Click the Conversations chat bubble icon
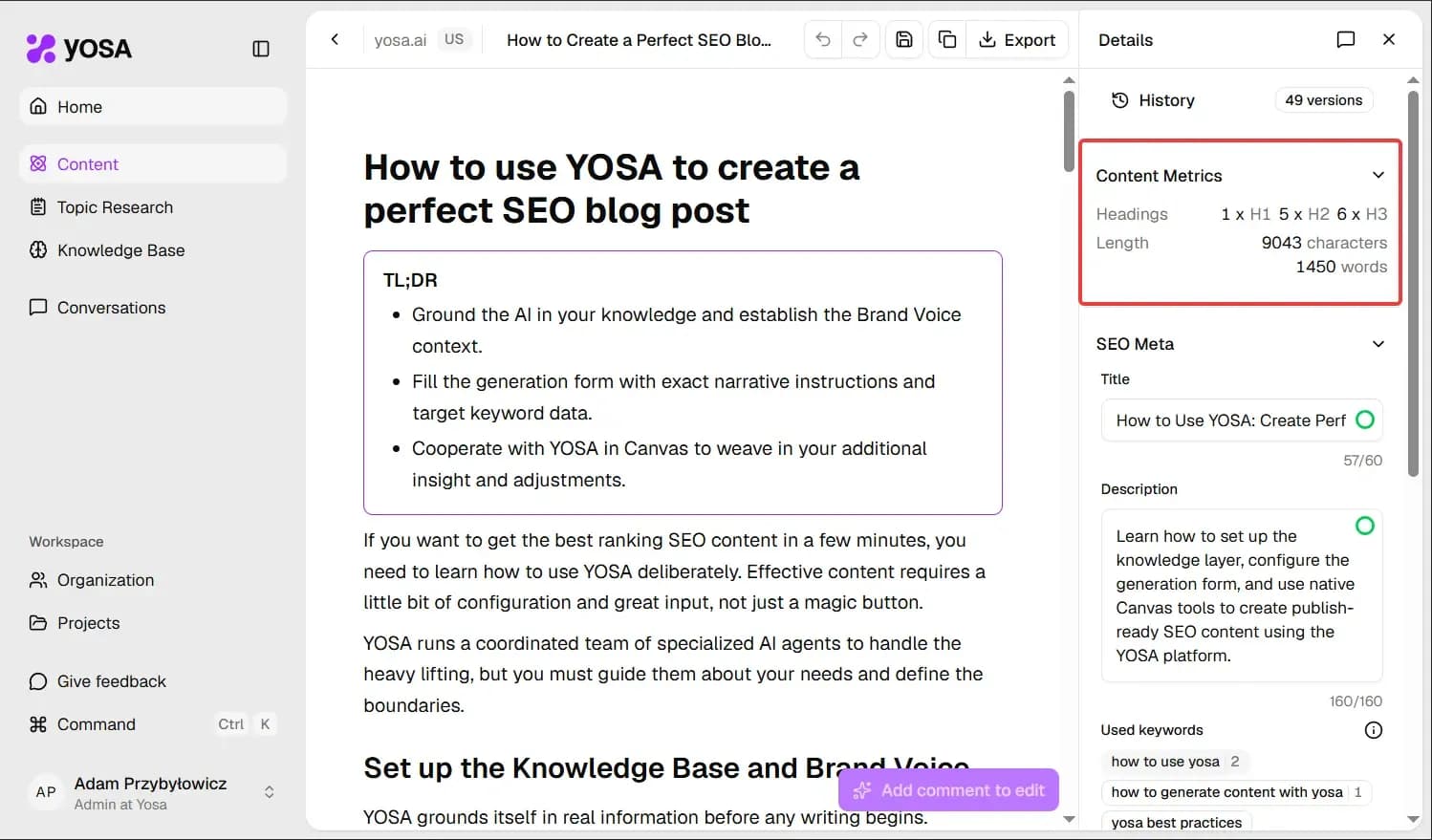Viewport: 1432px width, 840px height. click(x=38, y=307)
